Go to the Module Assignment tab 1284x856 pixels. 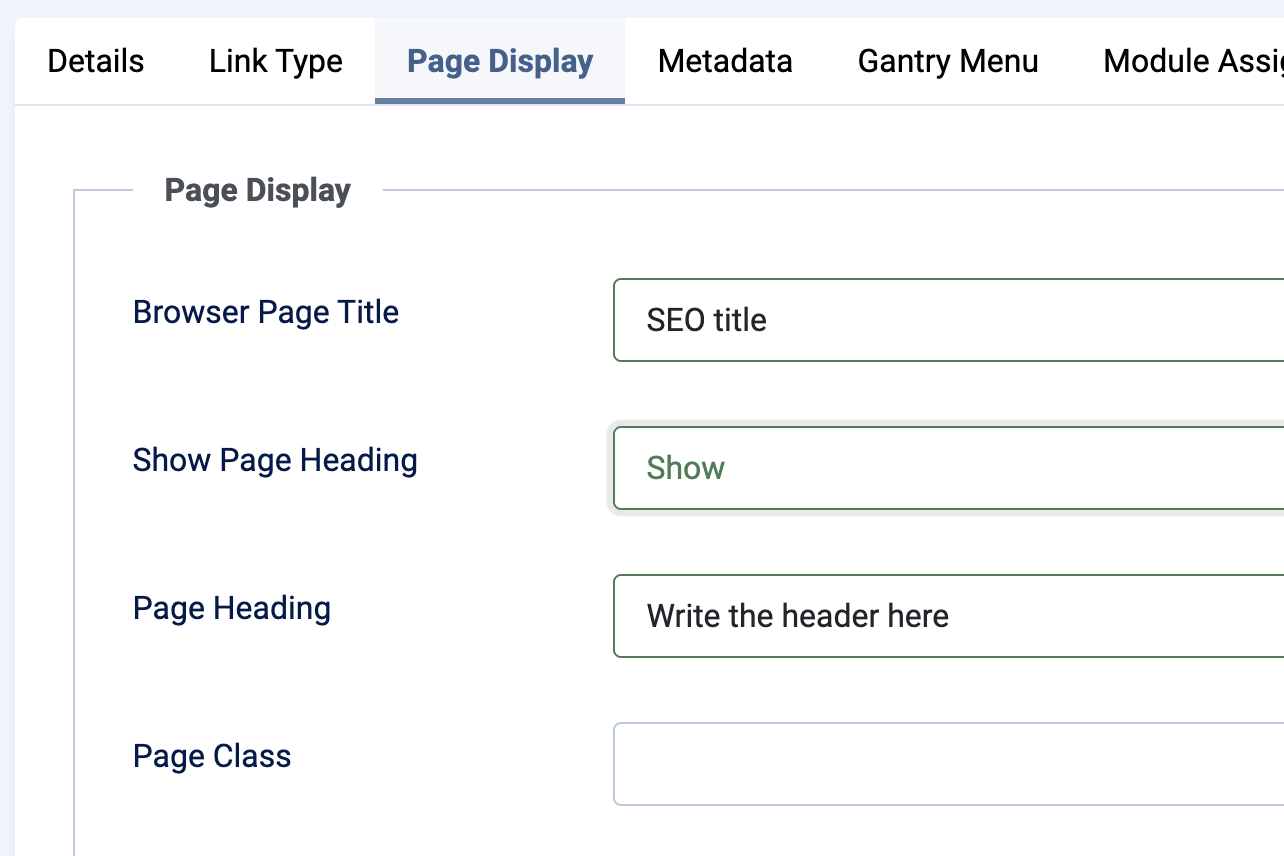click(1192, 61)
